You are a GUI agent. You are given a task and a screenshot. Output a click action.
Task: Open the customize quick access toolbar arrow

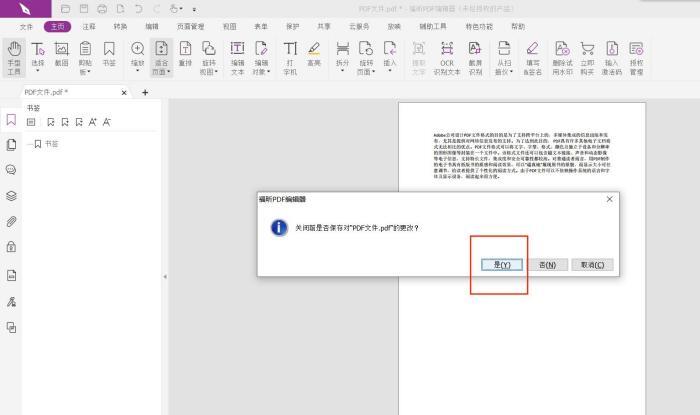[194, 9]
